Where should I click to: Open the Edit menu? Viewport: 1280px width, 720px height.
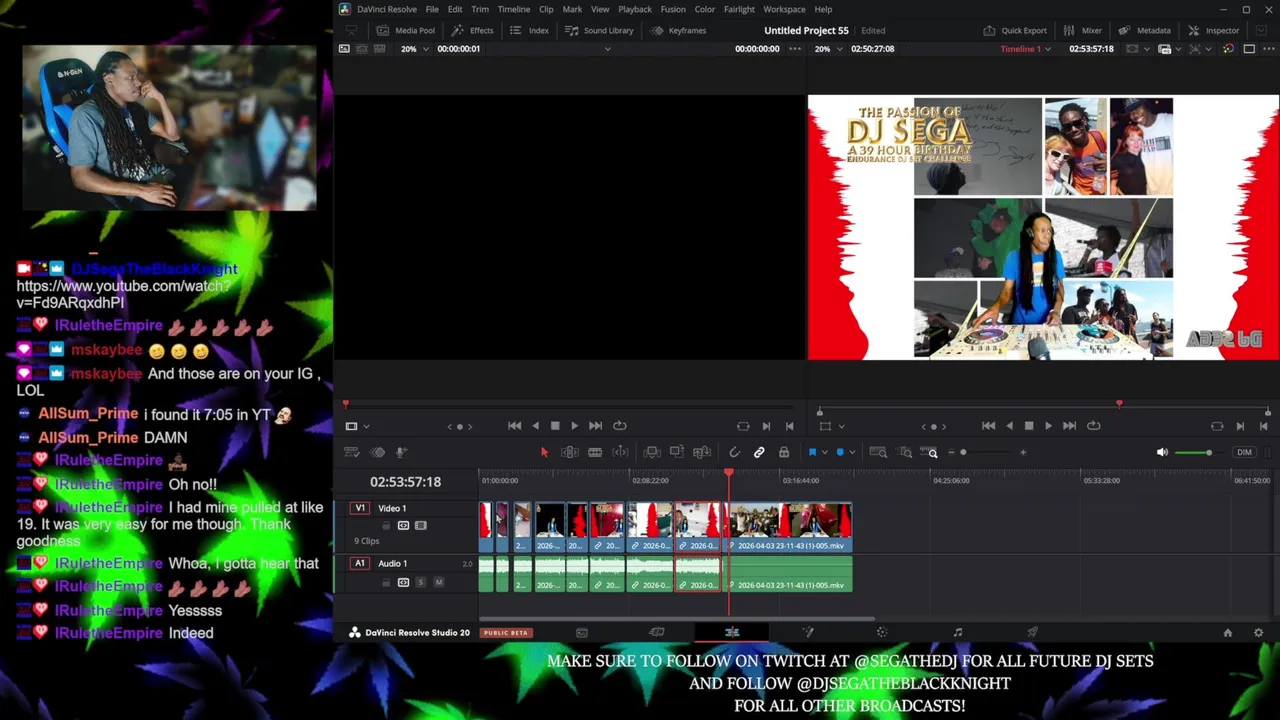click(x=455, y=9)
